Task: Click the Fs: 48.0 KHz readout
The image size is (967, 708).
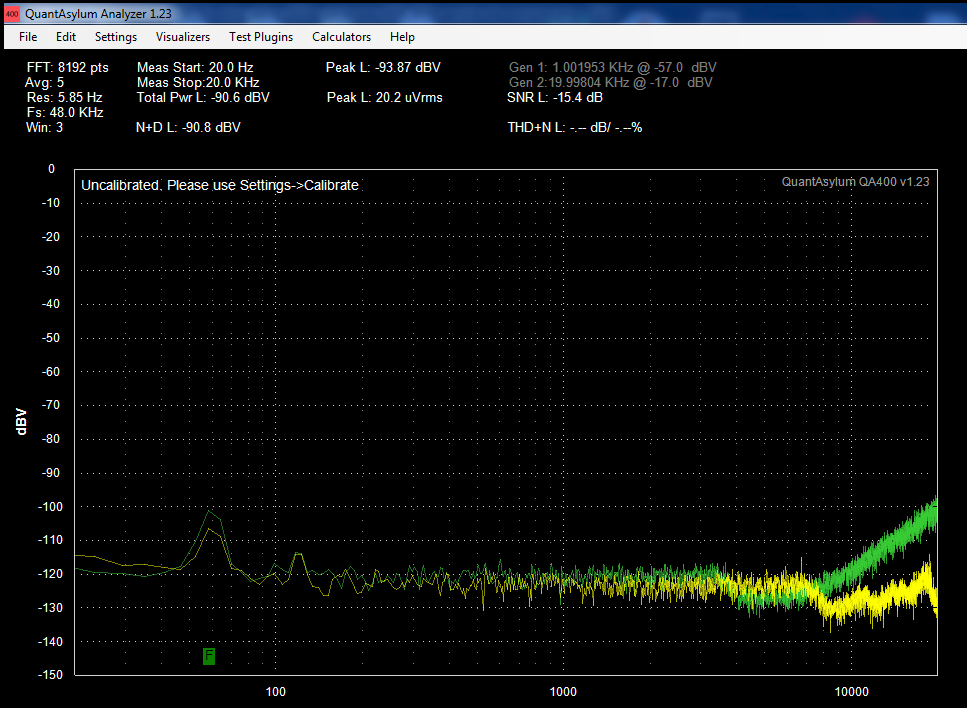Action: point(65,112)
